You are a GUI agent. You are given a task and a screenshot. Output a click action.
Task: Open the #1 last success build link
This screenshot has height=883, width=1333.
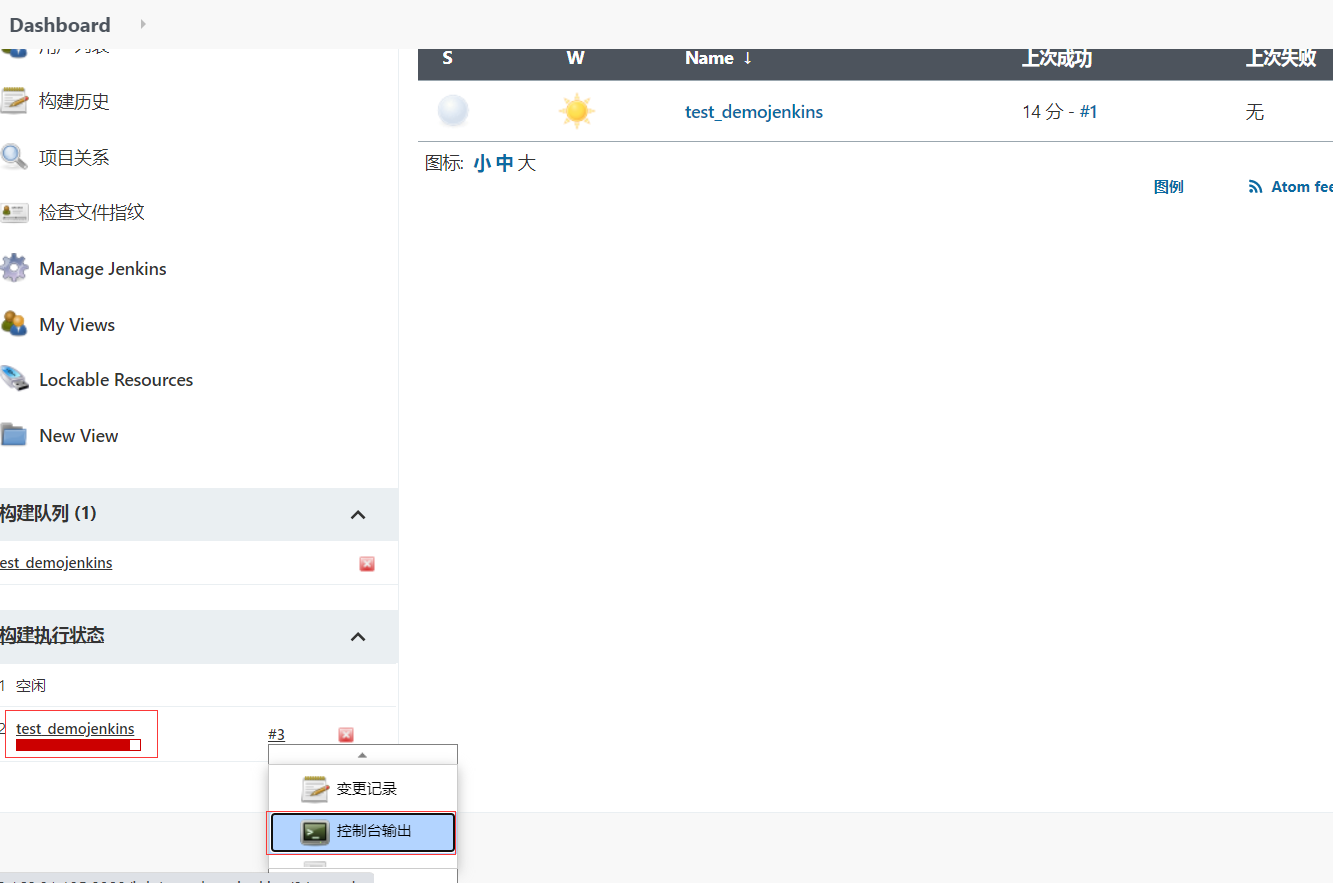1088,111
